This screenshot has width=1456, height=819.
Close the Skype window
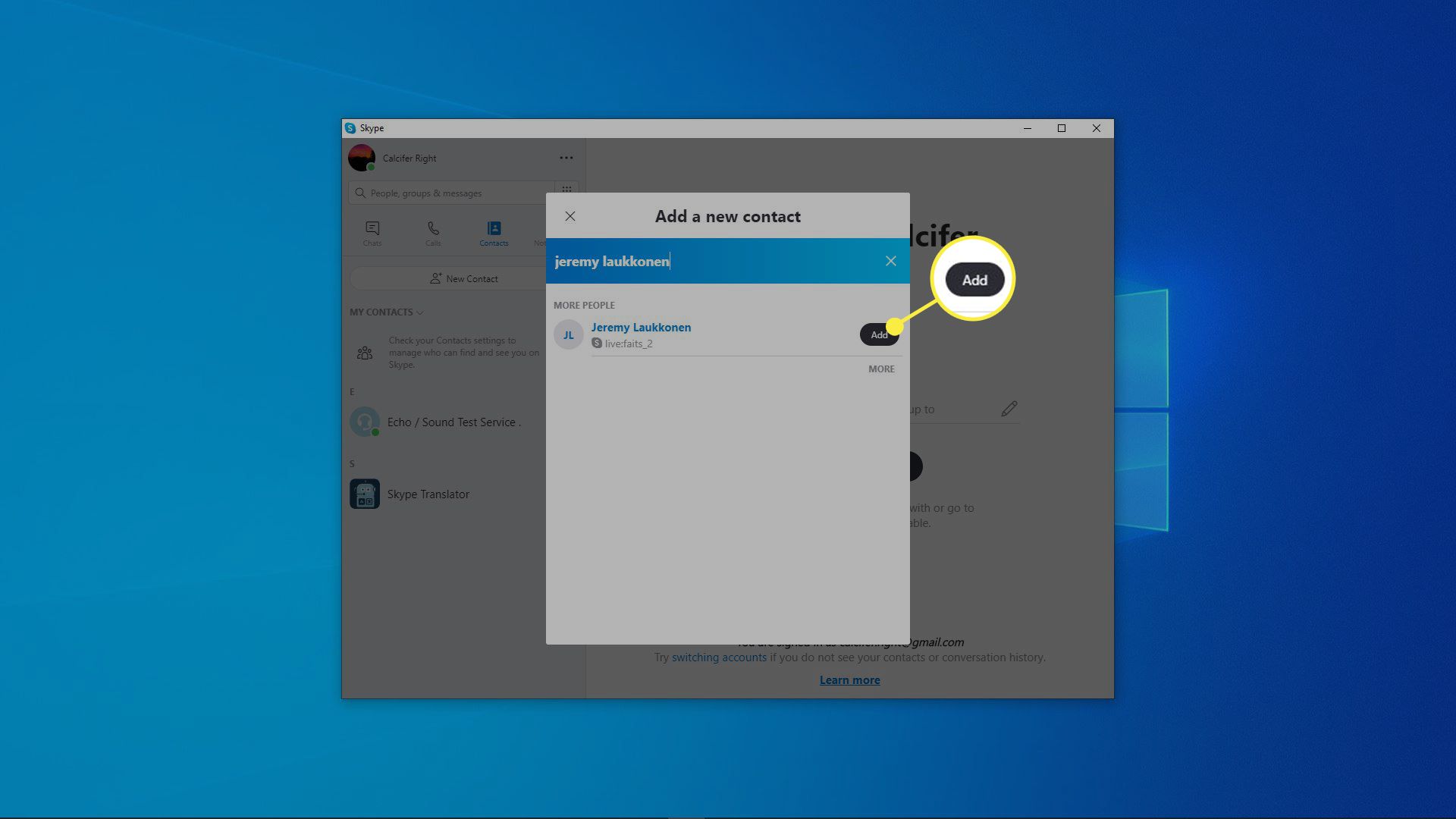pyautogui.click(x=1097, y=128)
